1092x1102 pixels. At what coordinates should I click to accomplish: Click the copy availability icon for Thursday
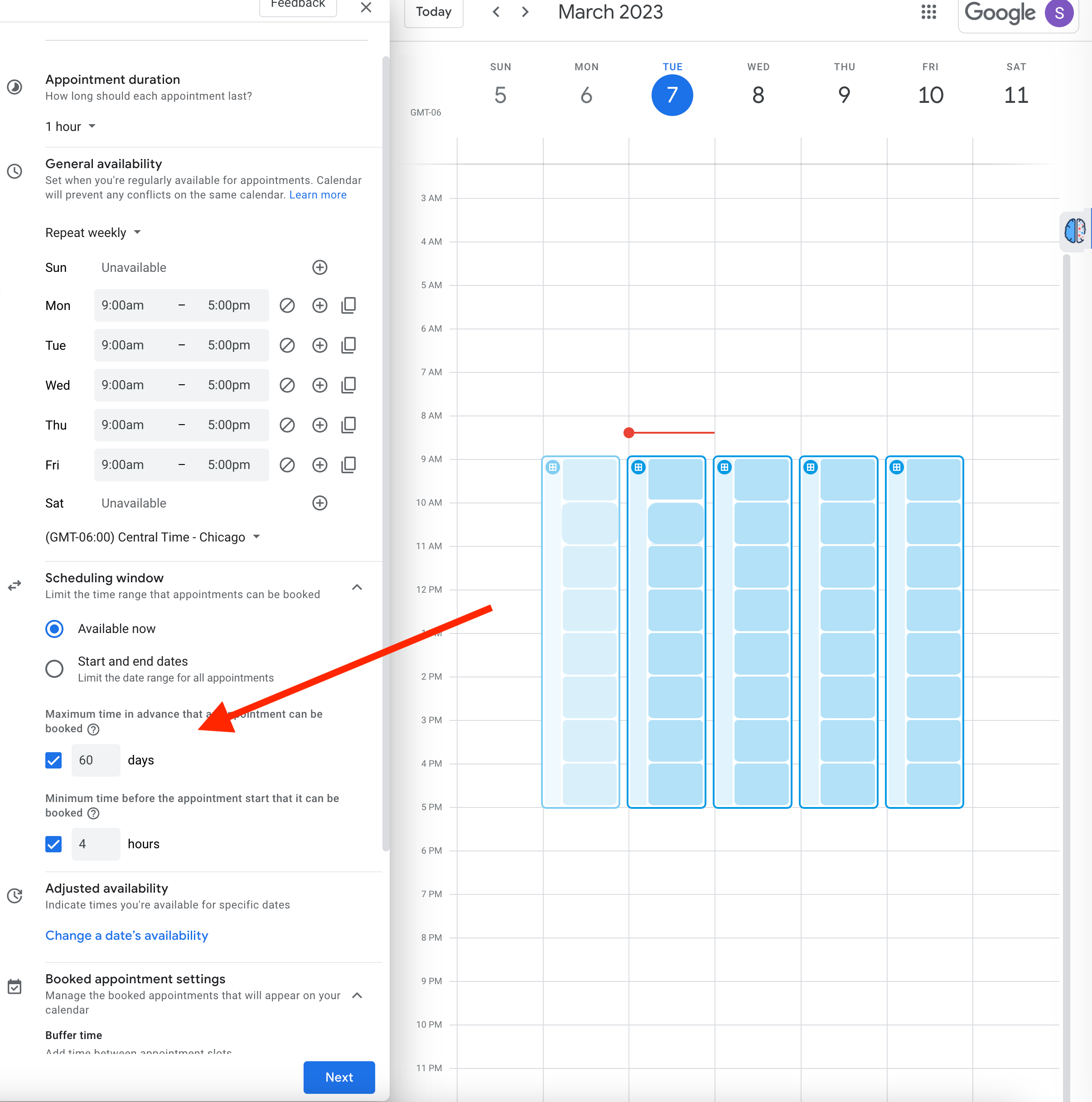(x=348, y=424)
